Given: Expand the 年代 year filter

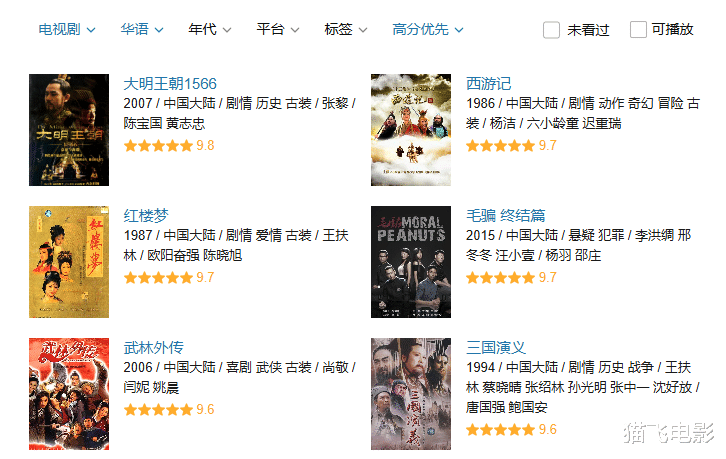Looking at the screenshot, I should tap(209, 30).
